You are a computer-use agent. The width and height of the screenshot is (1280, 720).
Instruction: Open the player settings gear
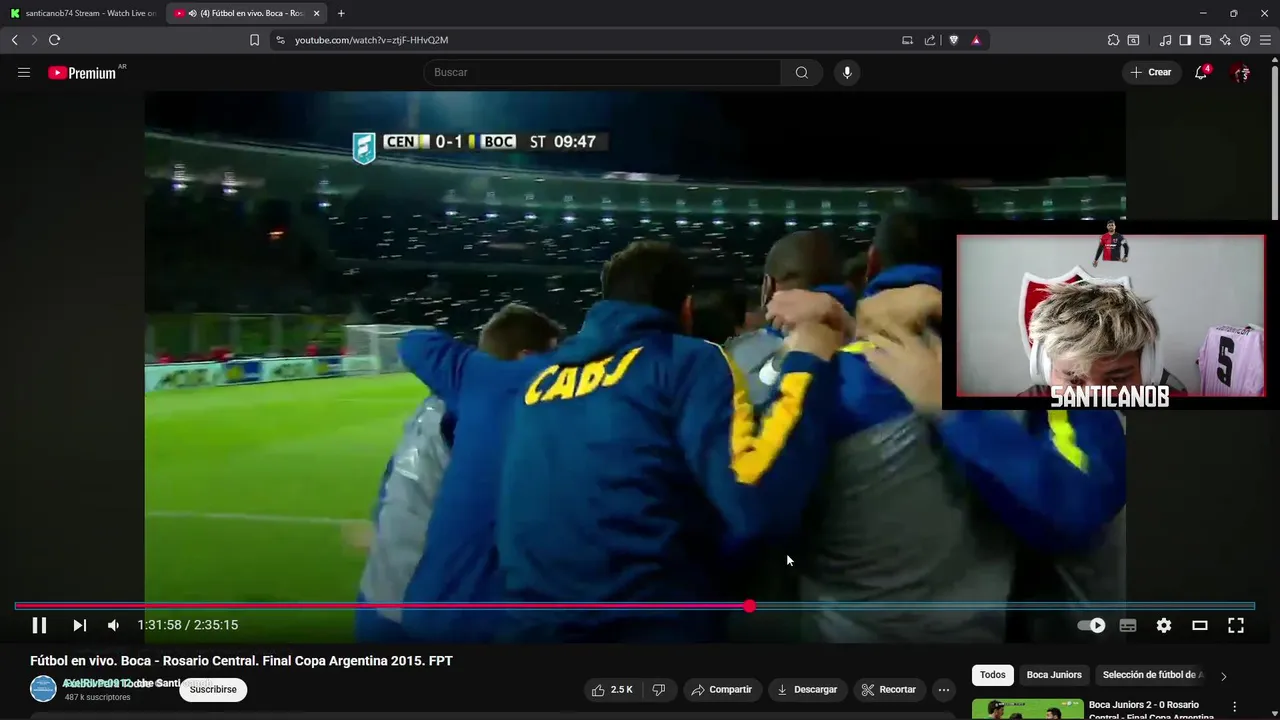point(1164,625)
